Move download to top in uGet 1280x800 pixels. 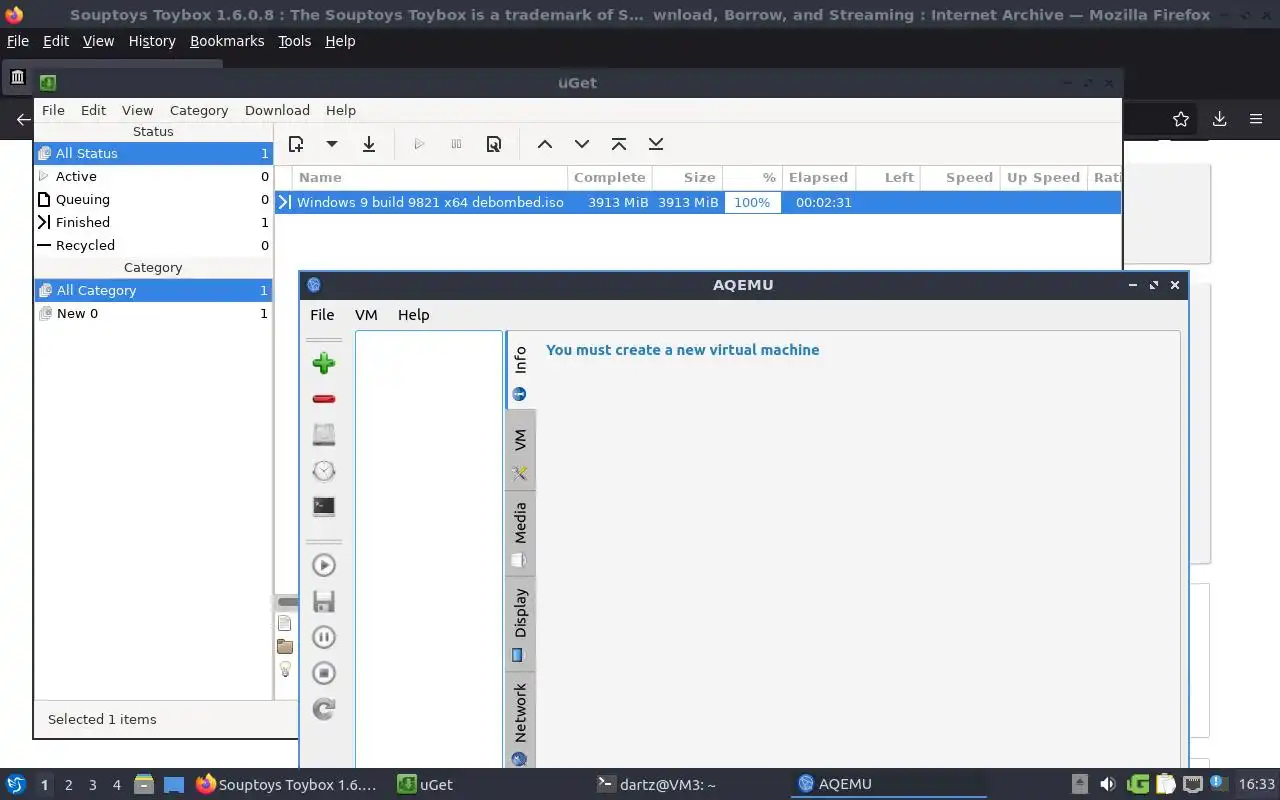[619, 144]
